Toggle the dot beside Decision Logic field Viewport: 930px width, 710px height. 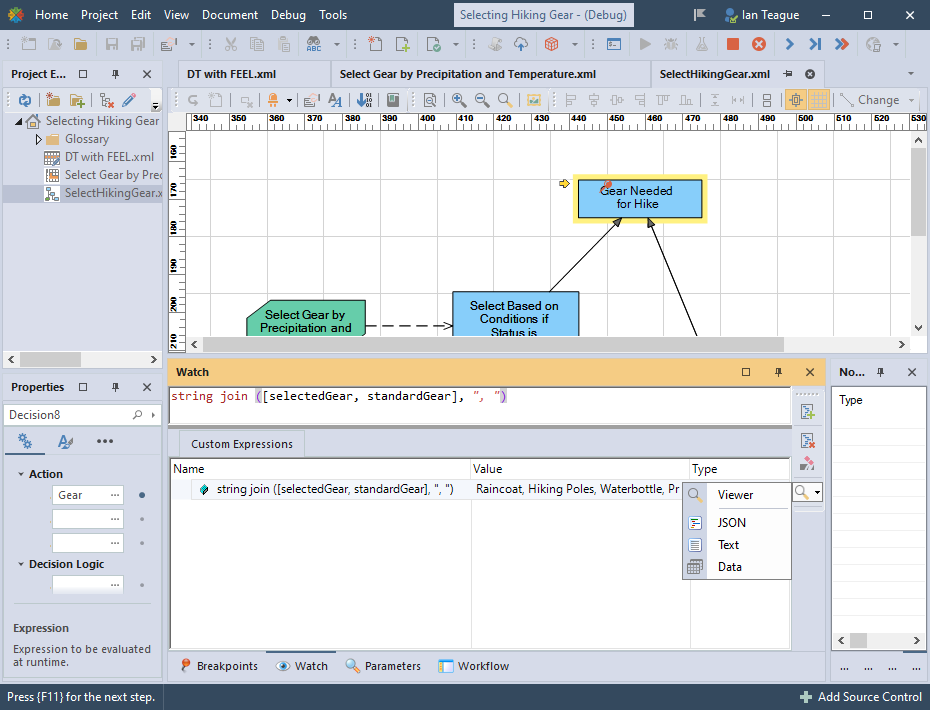(x=142, y=585)
